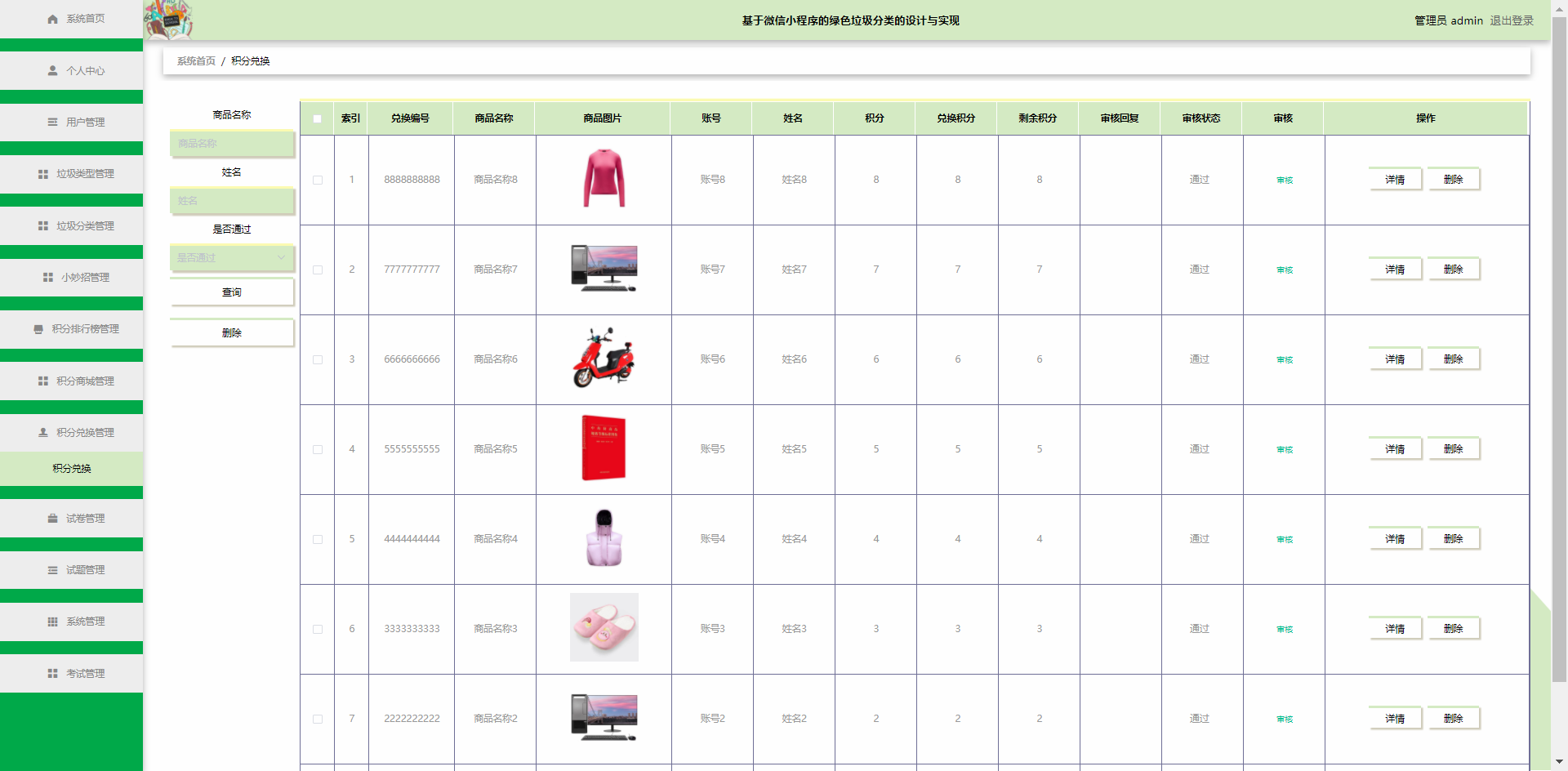Image resolution: width=1568 pixels, height=771 pixels.
Task: Click the 商品名称 search input field
Action: point(232,144)
